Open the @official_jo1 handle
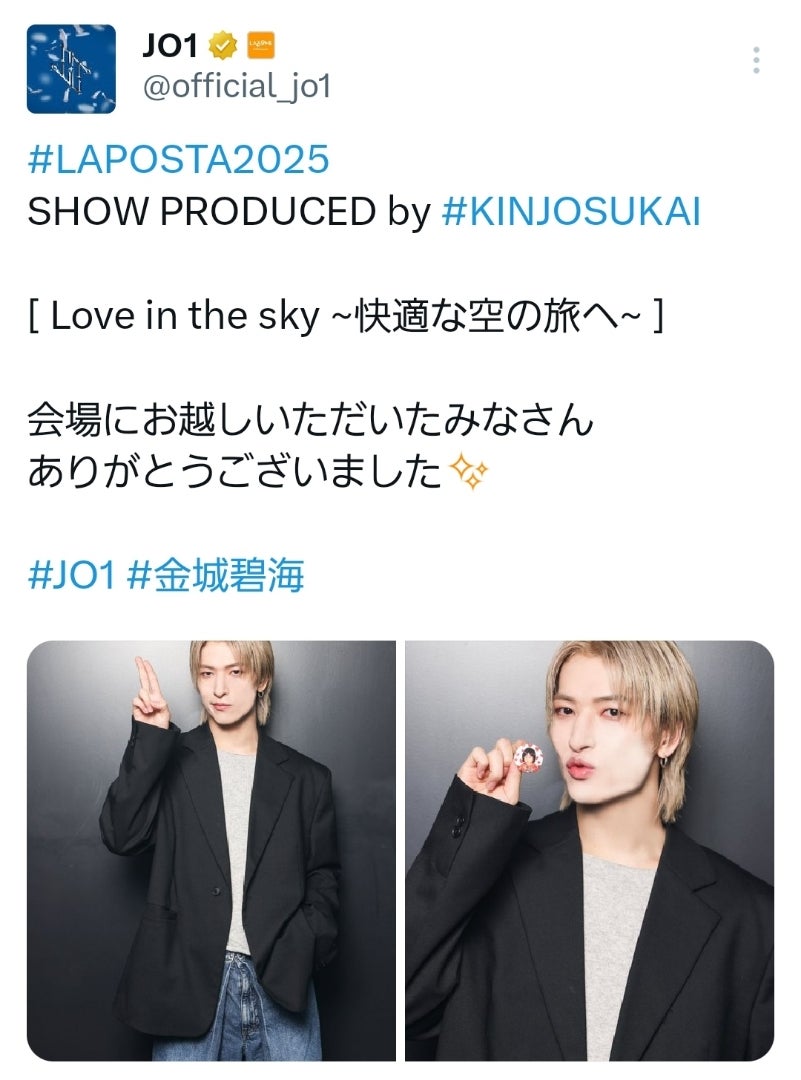This screenshot has width=801, height=1080. pyautogui.click(x=237, y=87)
